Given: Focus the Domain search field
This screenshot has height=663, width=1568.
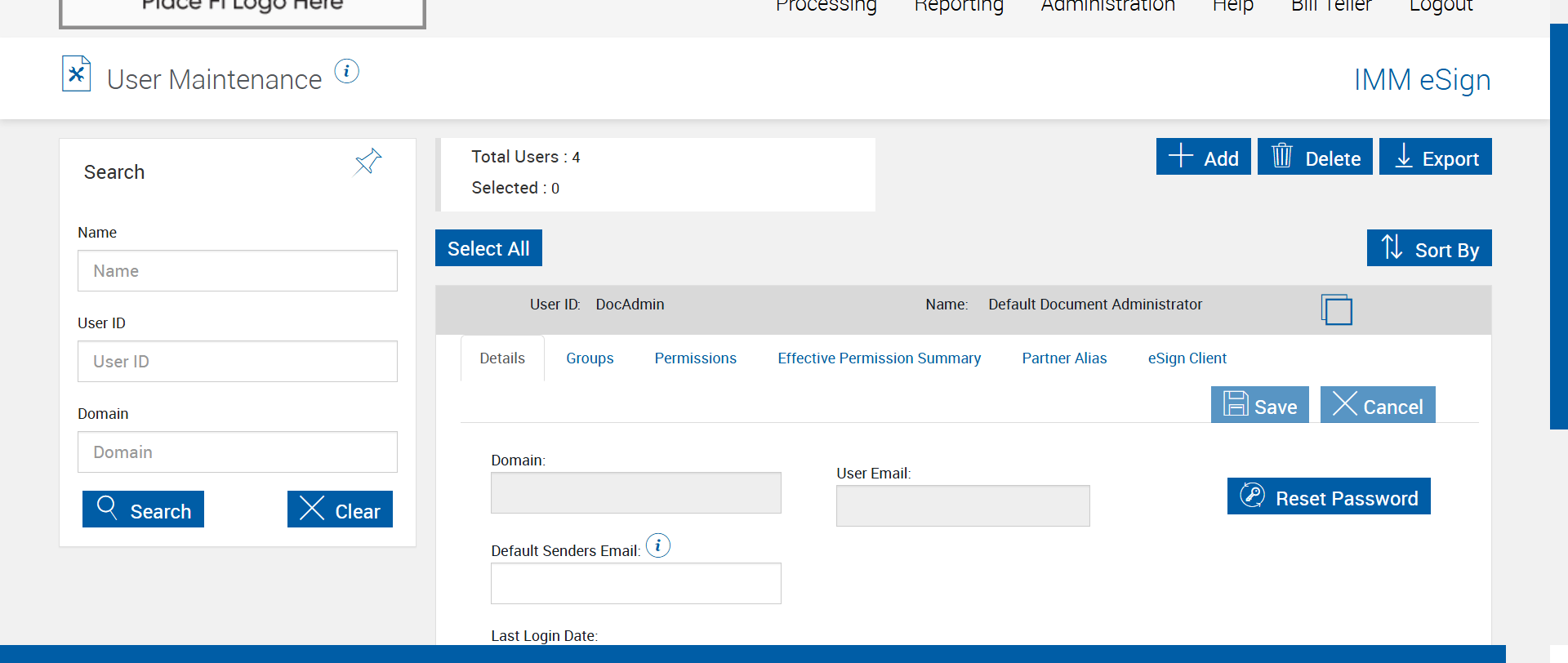Looking at the screenshot, I should pyautogui.click(x=238, y=452).
